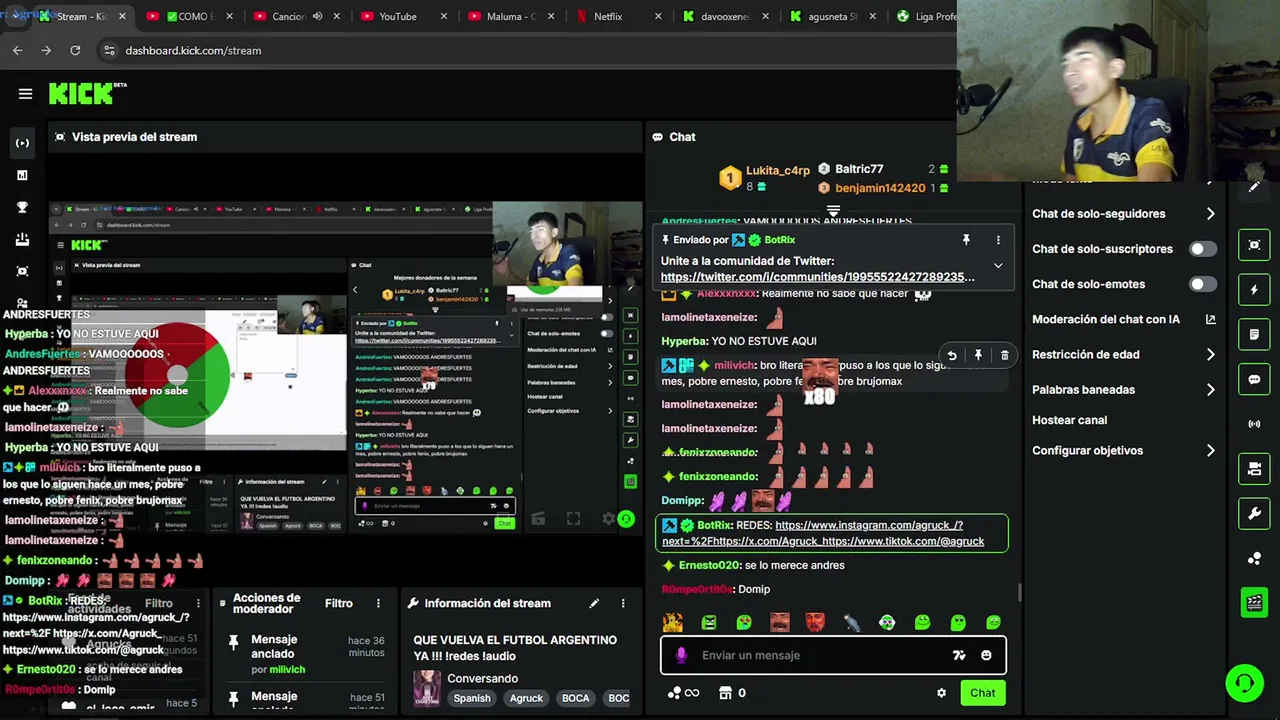1280x720 pixels.
Task: Click milivich name under Mensaje anclado
Action: [x=287, y=669]
